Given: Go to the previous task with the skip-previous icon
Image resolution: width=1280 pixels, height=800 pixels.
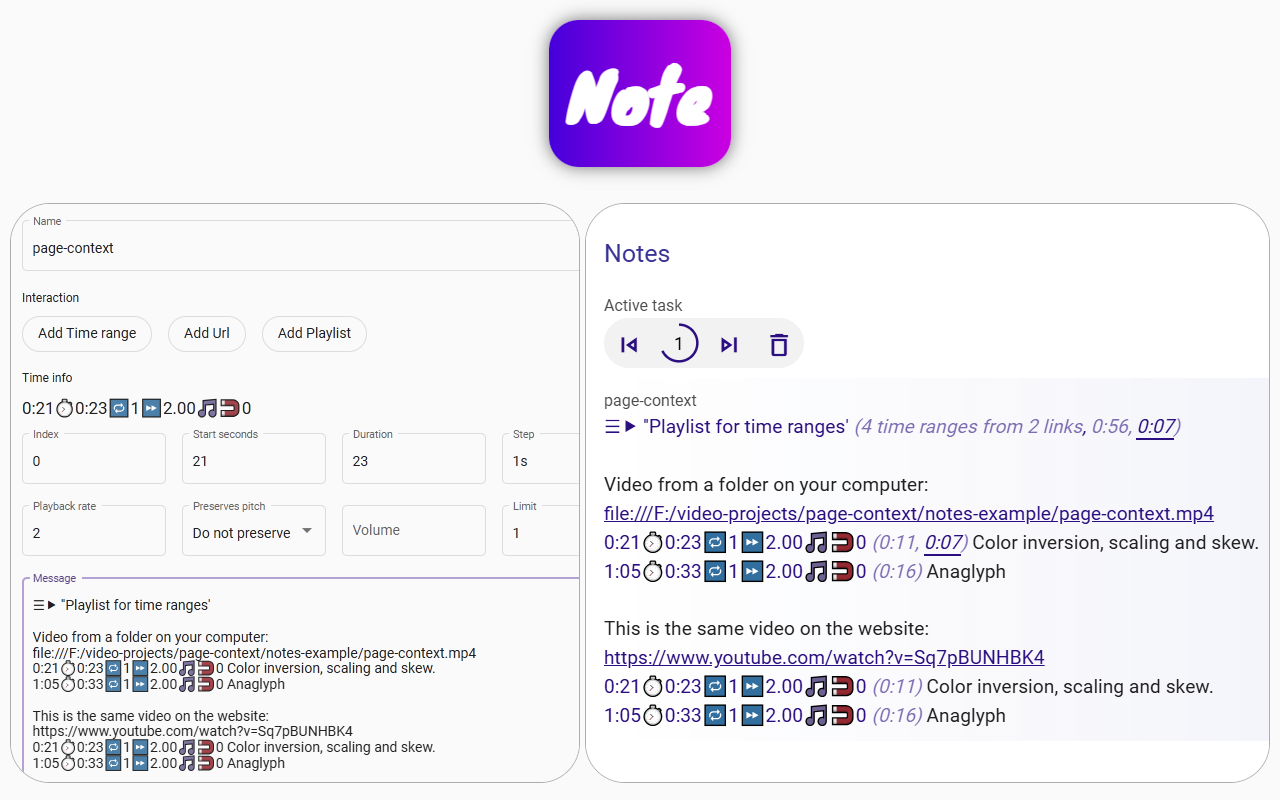Looking at the screenshot, I should (629, 345).
